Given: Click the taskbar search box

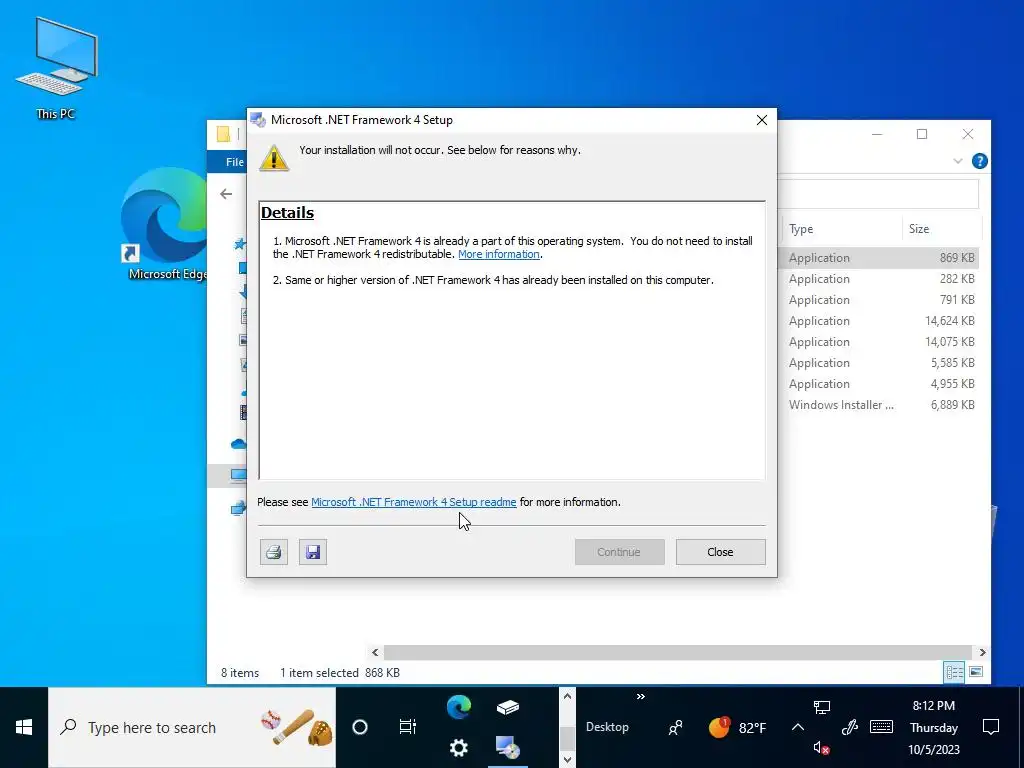Looking at the screenshot, I should (192, 727).
